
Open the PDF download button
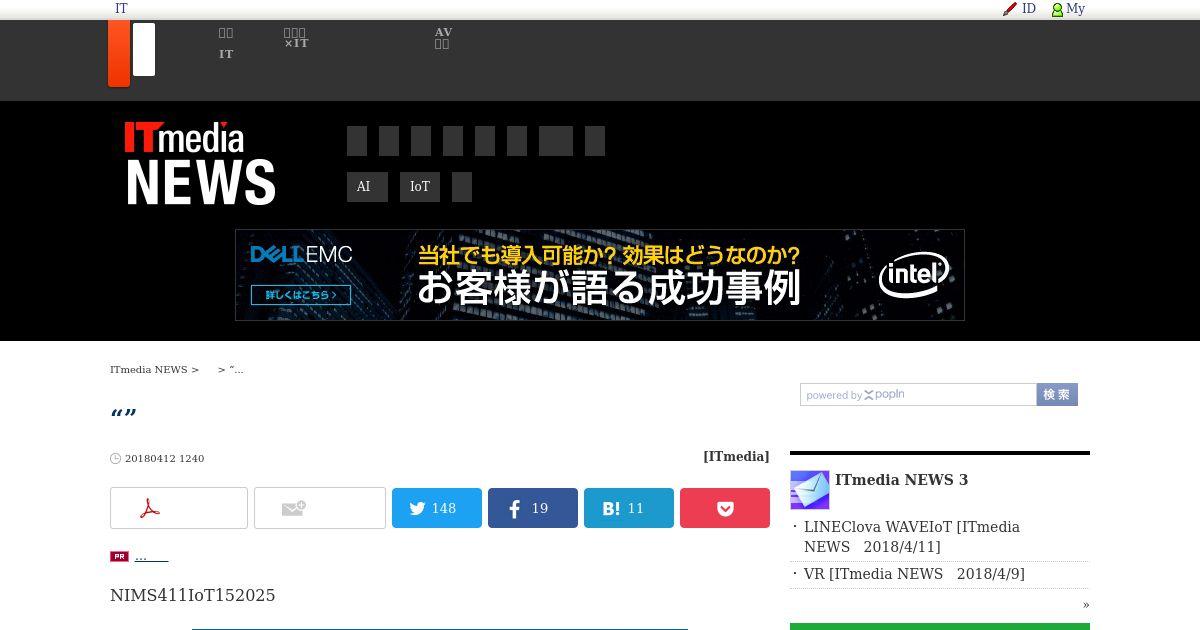179,508
